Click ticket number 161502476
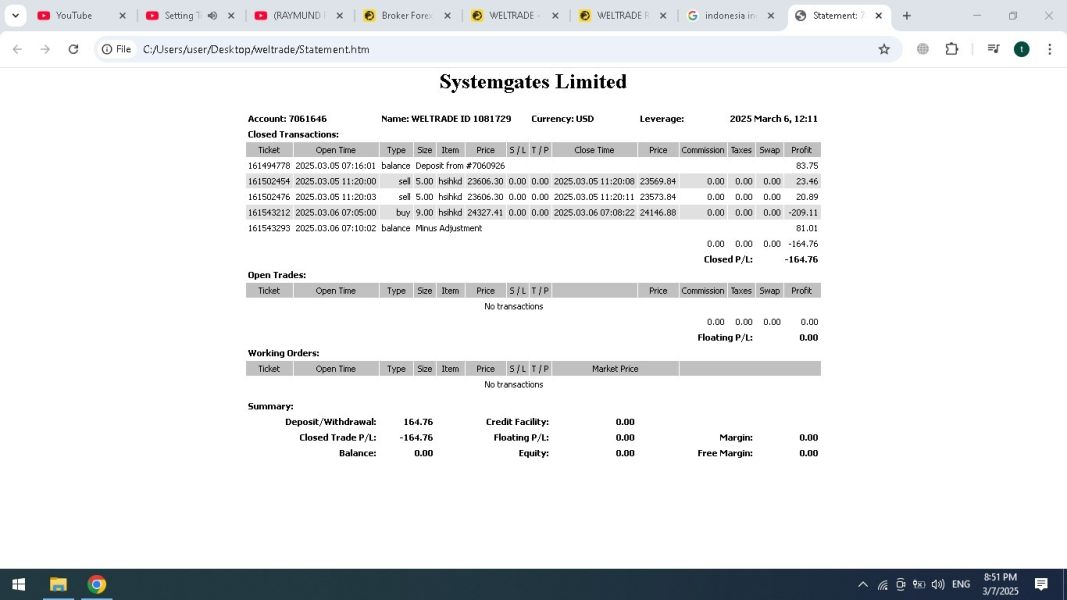The height and width of the screenshot is (600, 1067). click(269, 197)
